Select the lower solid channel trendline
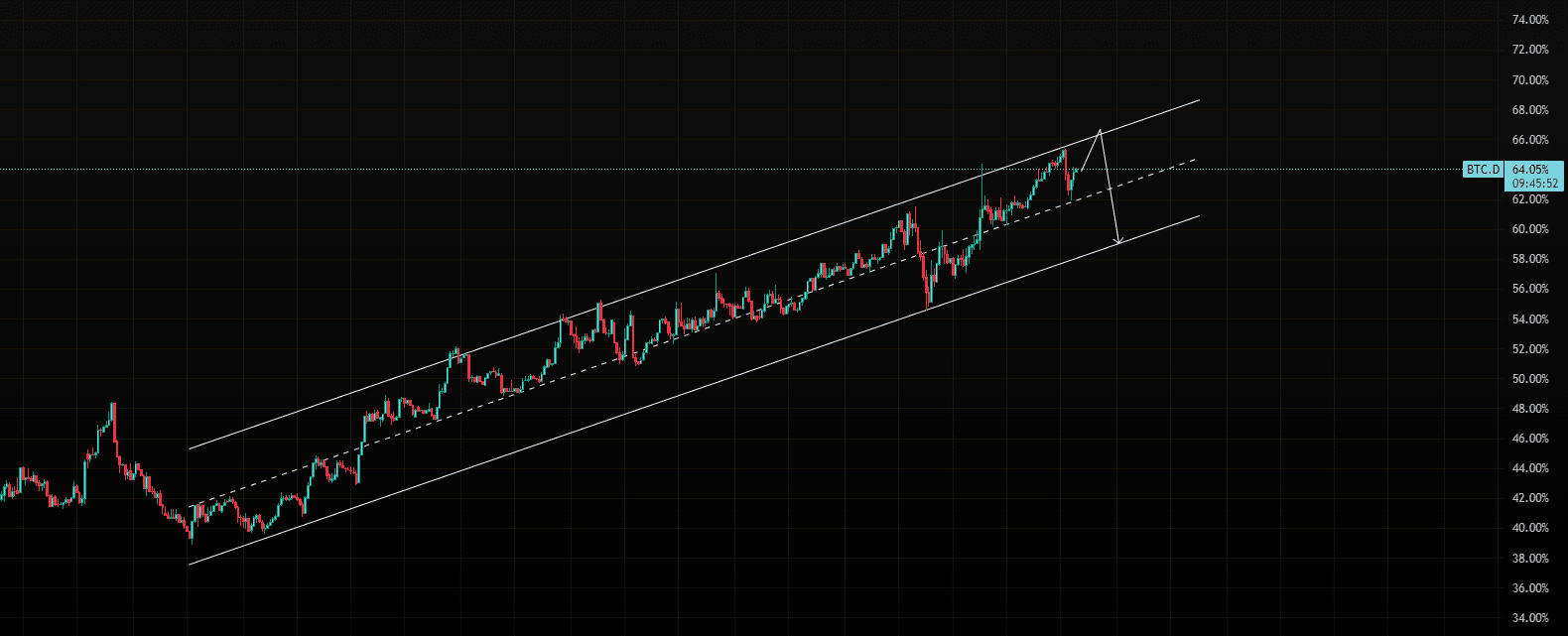The width and height of the screenshot is (1568, 636). coord(695,390)
